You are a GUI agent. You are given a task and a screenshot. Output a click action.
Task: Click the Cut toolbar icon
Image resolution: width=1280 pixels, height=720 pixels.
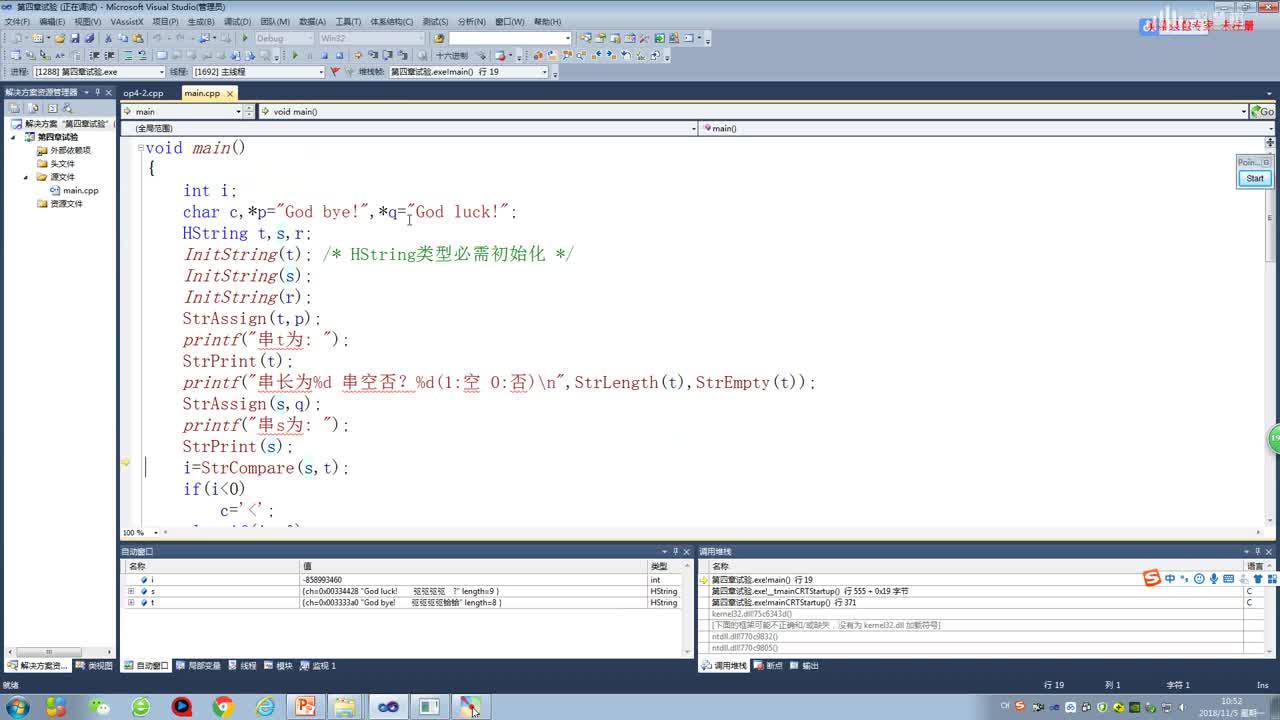point(108,38)
